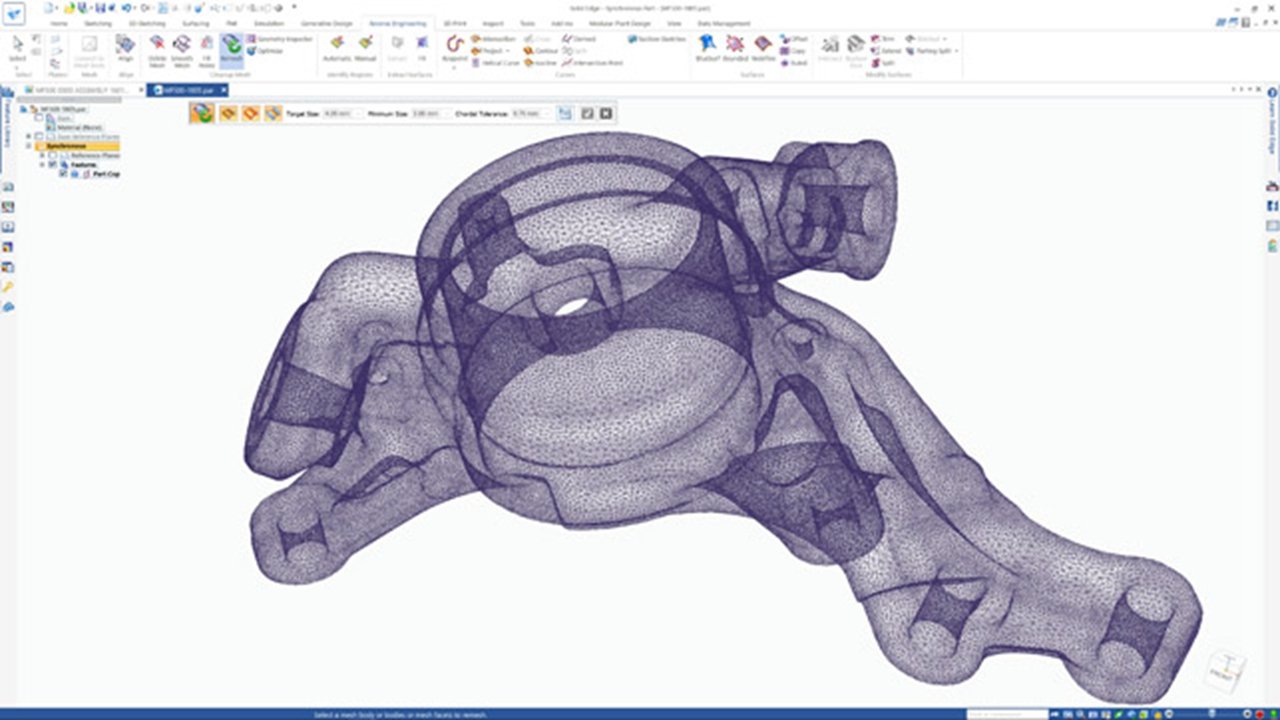Click the Ruled surface command

coord(793,62)
